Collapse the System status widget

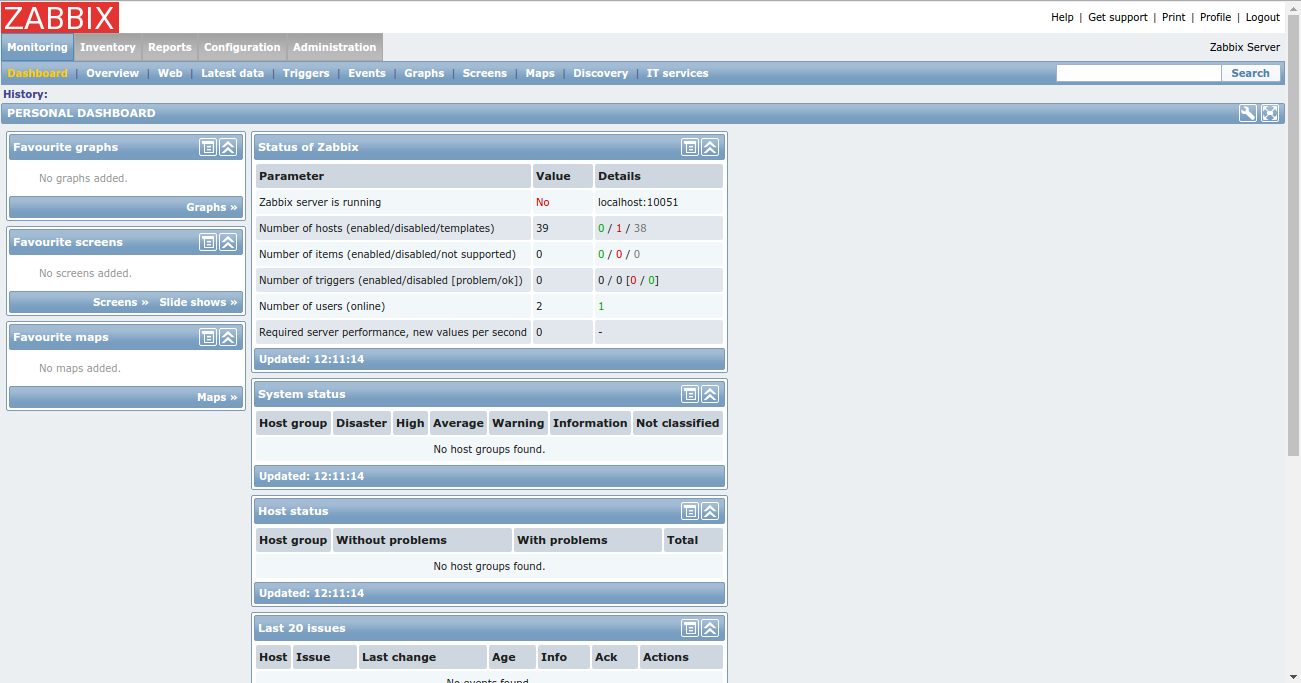click(710, 394)
